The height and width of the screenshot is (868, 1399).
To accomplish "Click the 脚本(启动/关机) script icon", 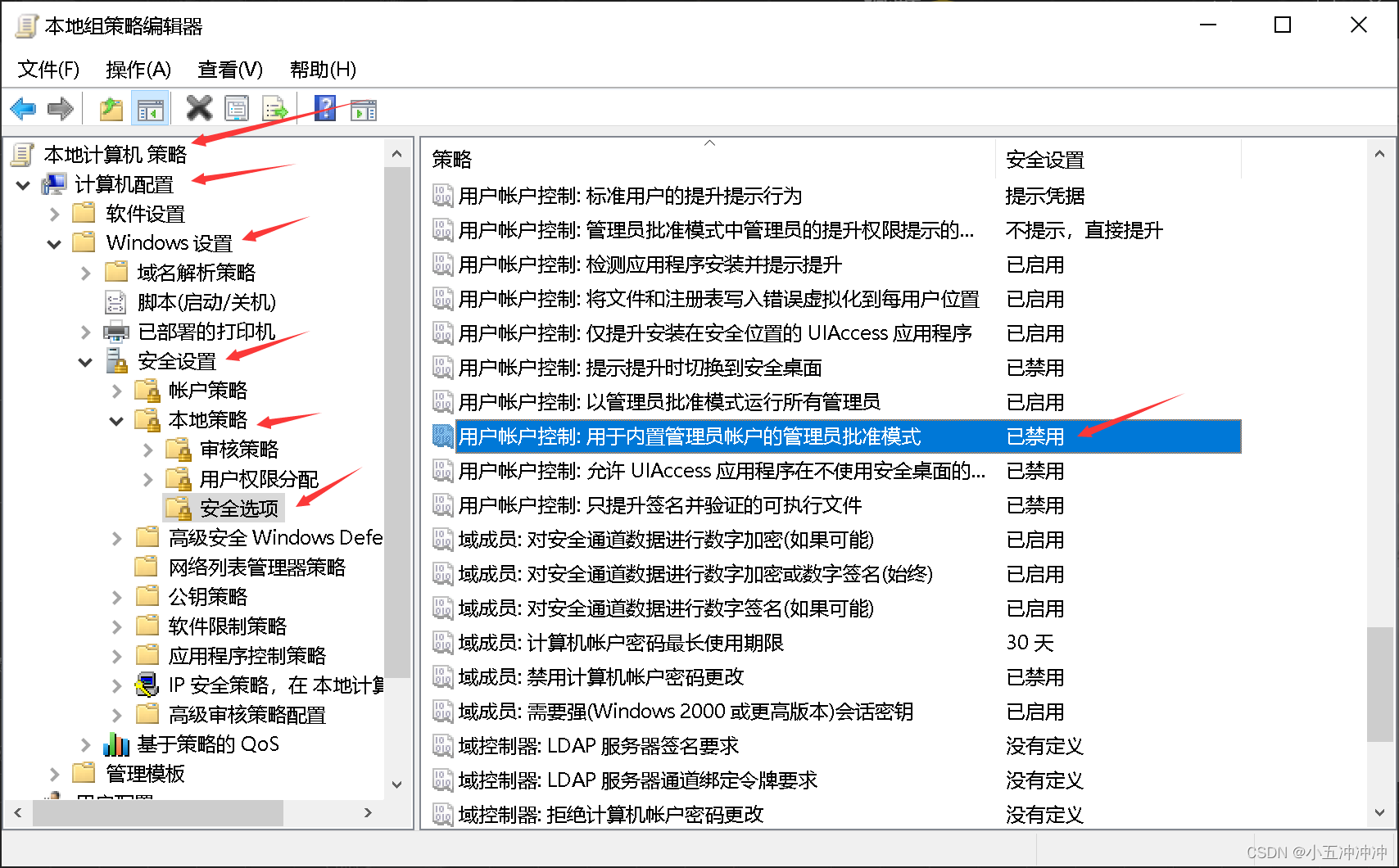I will [x=115, y=302].
